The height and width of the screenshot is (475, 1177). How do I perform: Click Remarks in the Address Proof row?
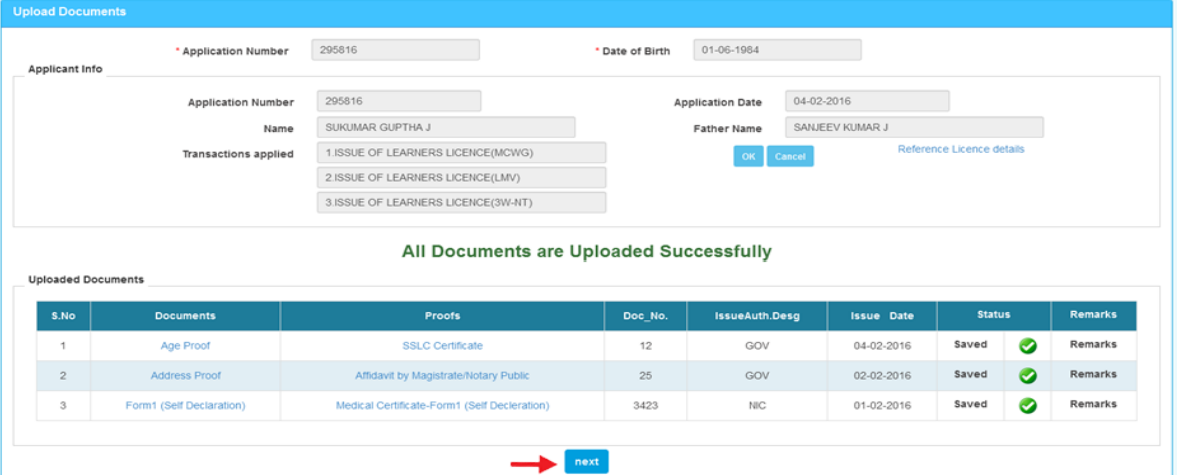[1093, 375]
